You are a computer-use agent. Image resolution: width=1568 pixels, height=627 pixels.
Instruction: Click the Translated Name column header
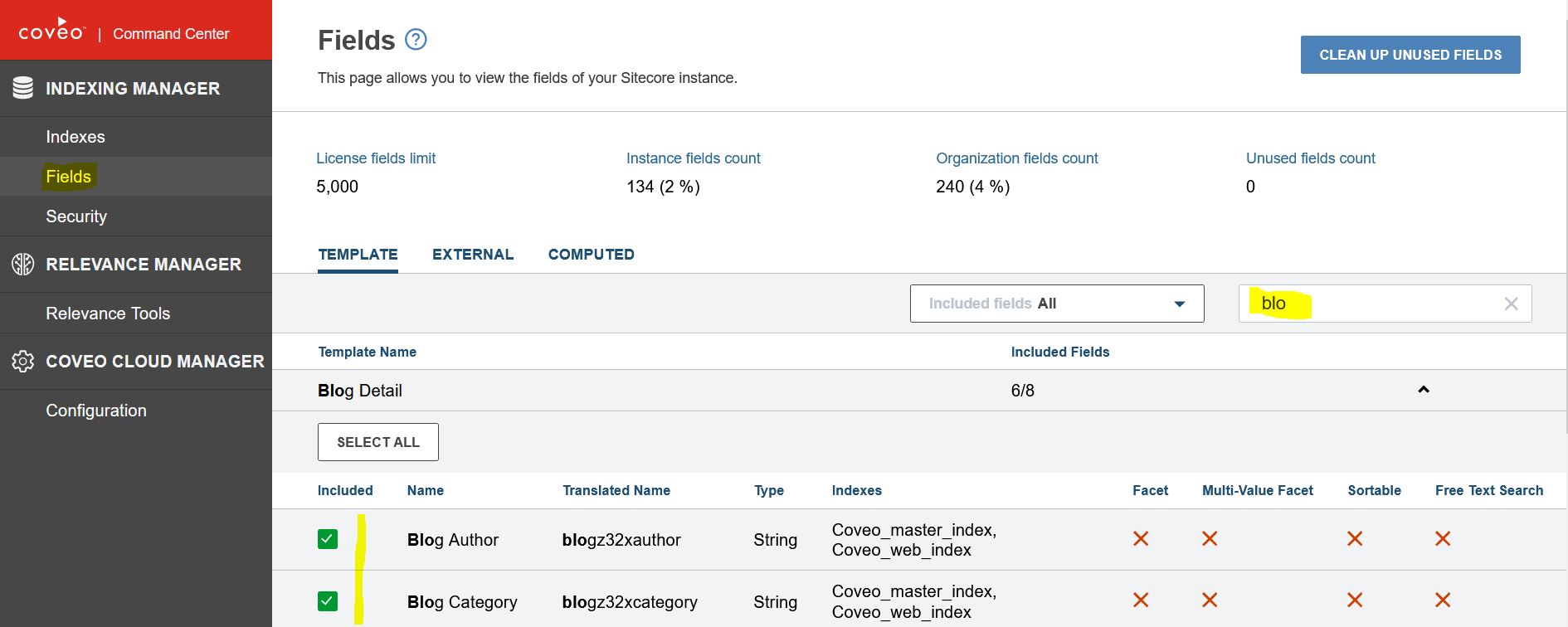[x=616, y=490]
